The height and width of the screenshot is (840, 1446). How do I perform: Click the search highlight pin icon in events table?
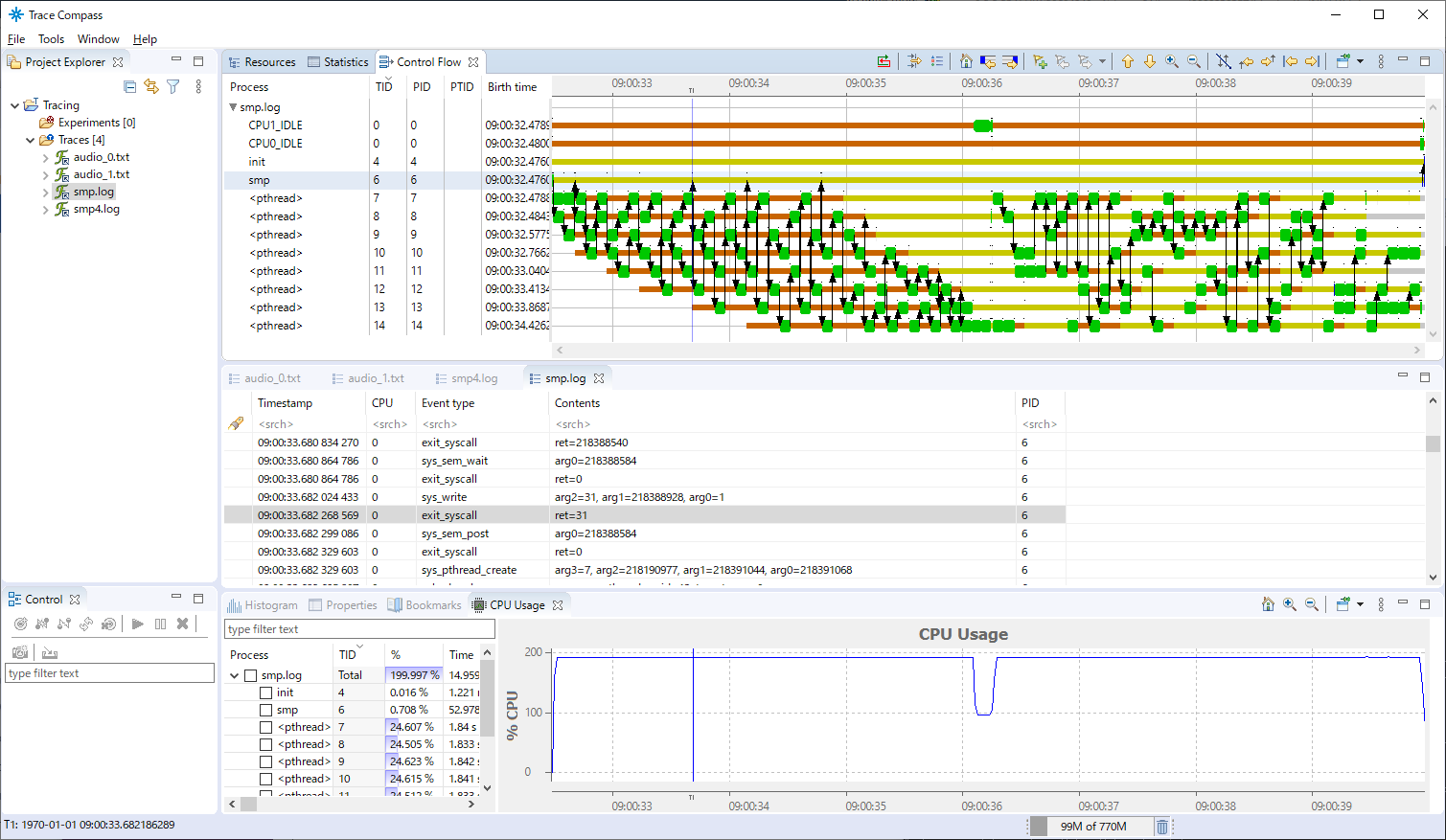tap(235, 423)
